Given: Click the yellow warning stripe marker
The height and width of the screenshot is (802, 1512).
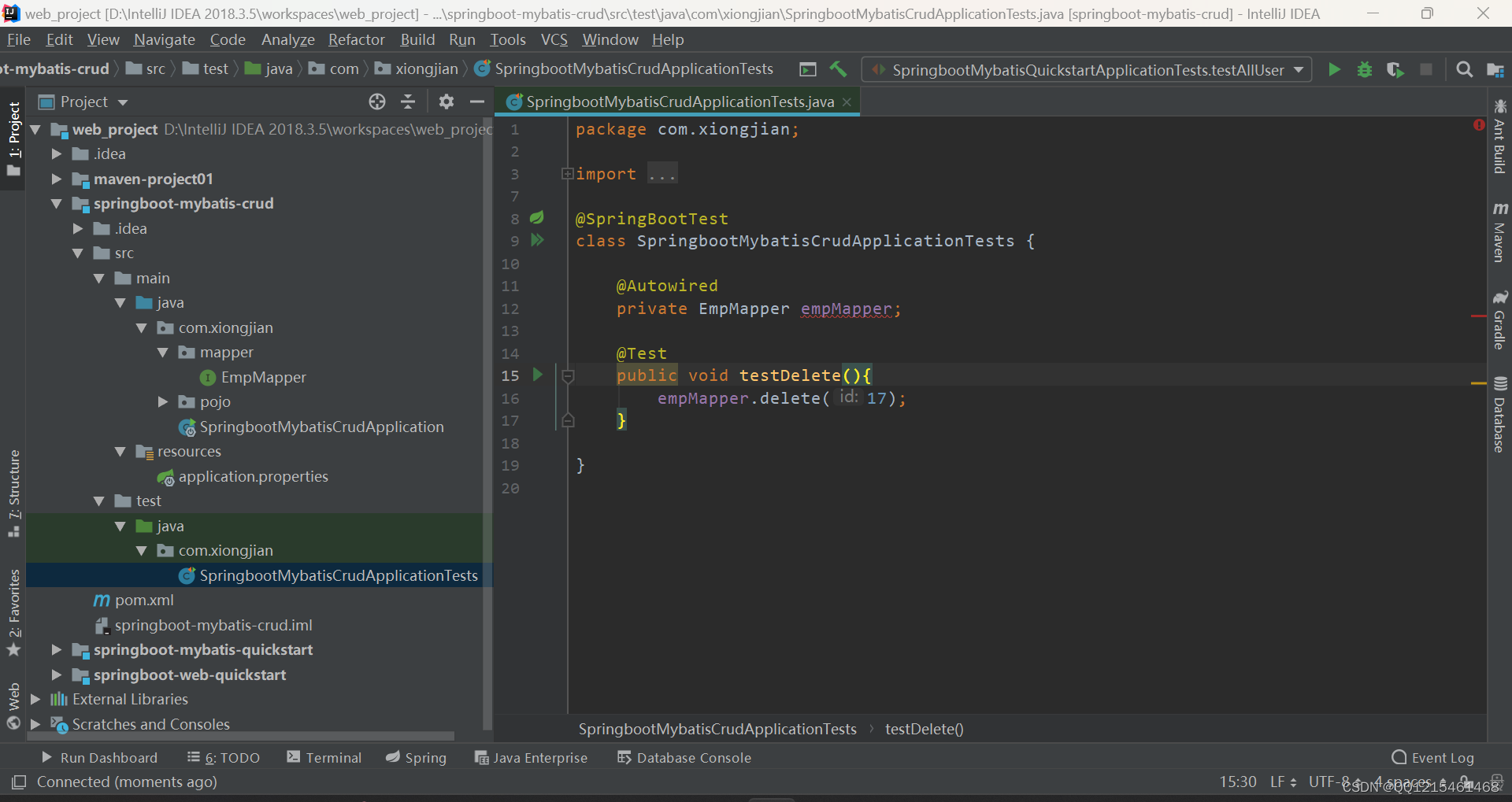Looking at the screenshot, I should (1478, 383).
